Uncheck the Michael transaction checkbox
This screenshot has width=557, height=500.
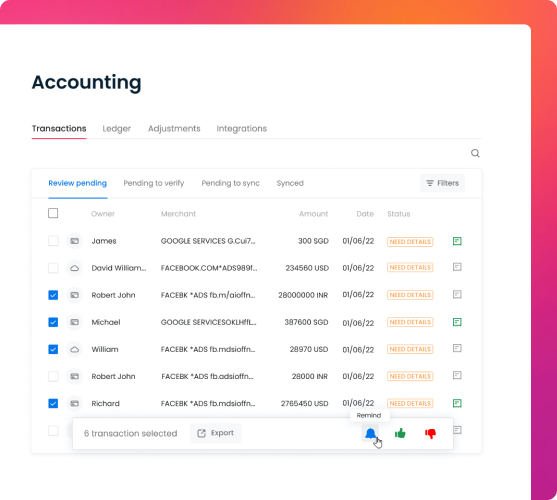click(x=53, y=322)
